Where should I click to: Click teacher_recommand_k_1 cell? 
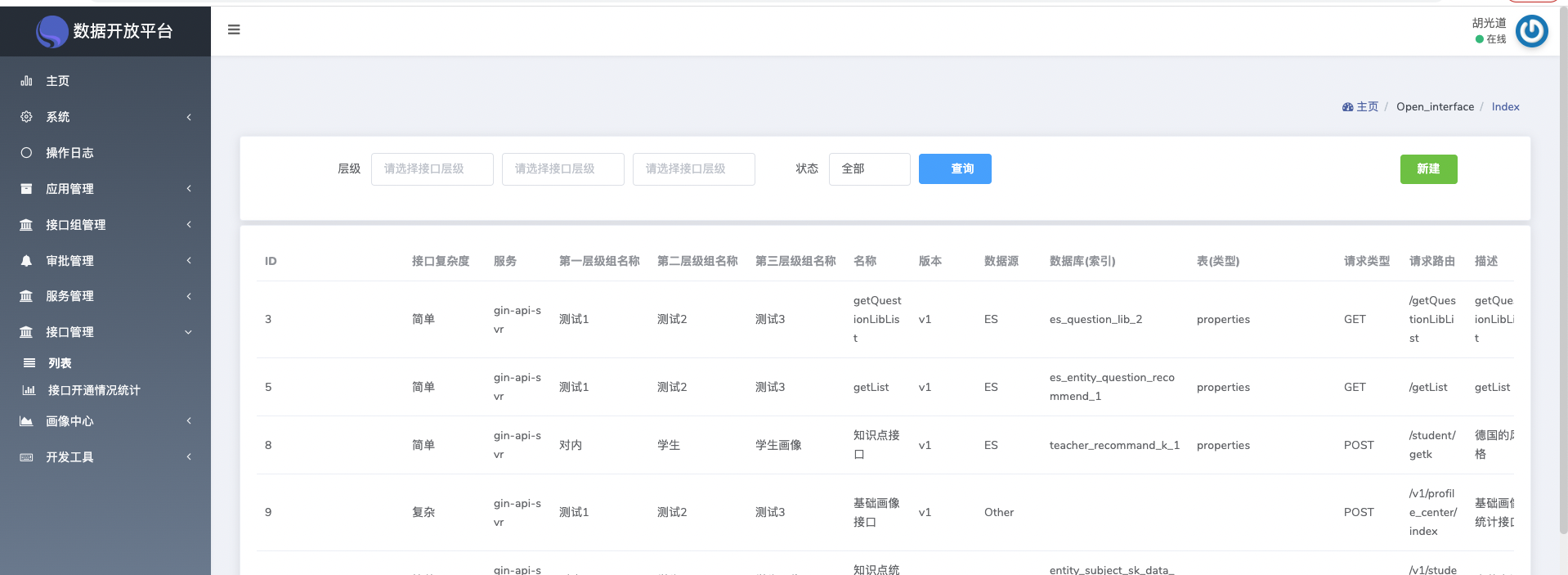[1114, 445]
